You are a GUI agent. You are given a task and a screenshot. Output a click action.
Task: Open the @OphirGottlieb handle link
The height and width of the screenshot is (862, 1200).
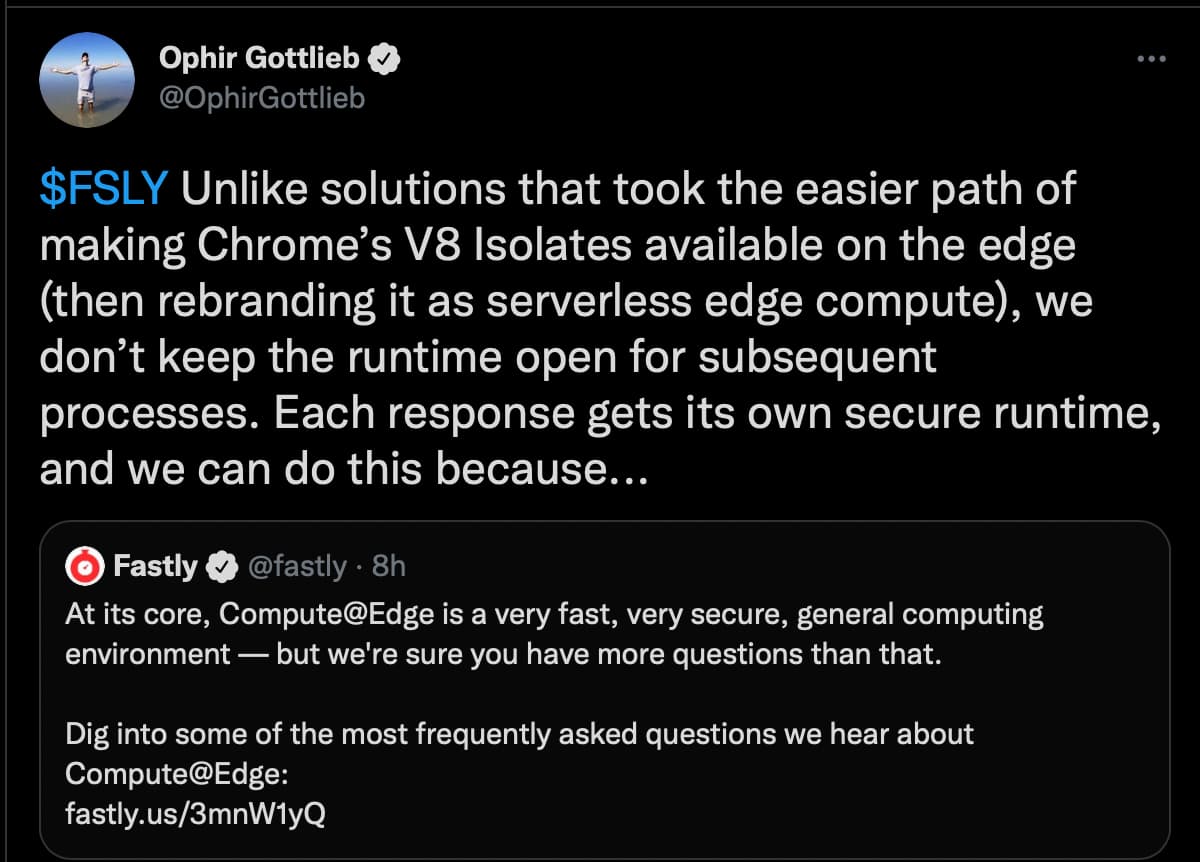click(262, 97)
